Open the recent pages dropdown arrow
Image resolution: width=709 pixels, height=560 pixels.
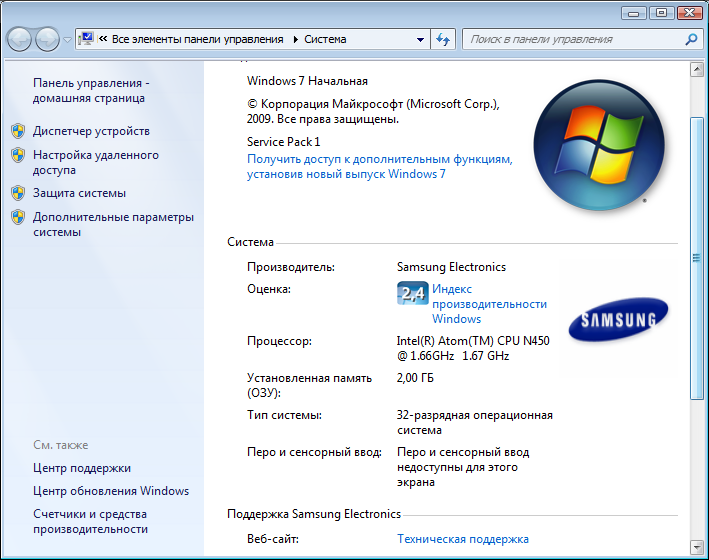pos(67,40)
